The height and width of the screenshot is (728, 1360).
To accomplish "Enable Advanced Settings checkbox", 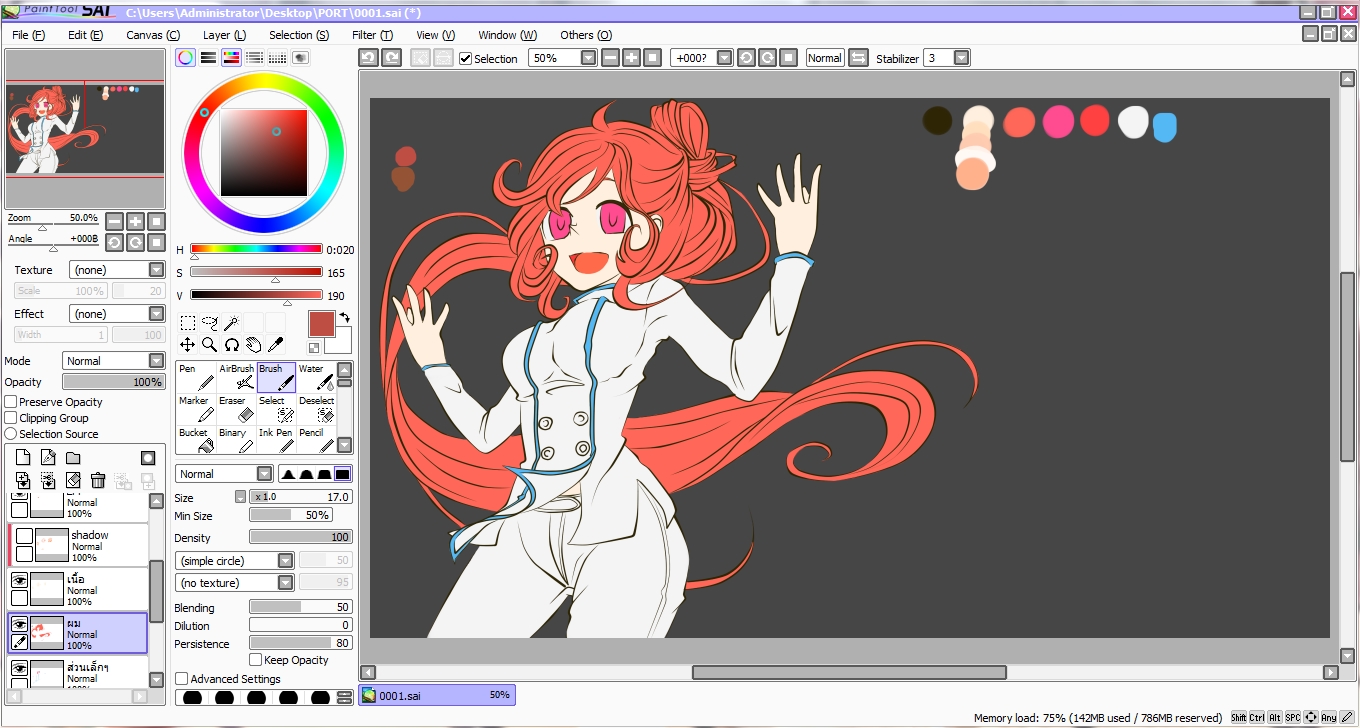I will pyautogui.click(x=181, y=679).
